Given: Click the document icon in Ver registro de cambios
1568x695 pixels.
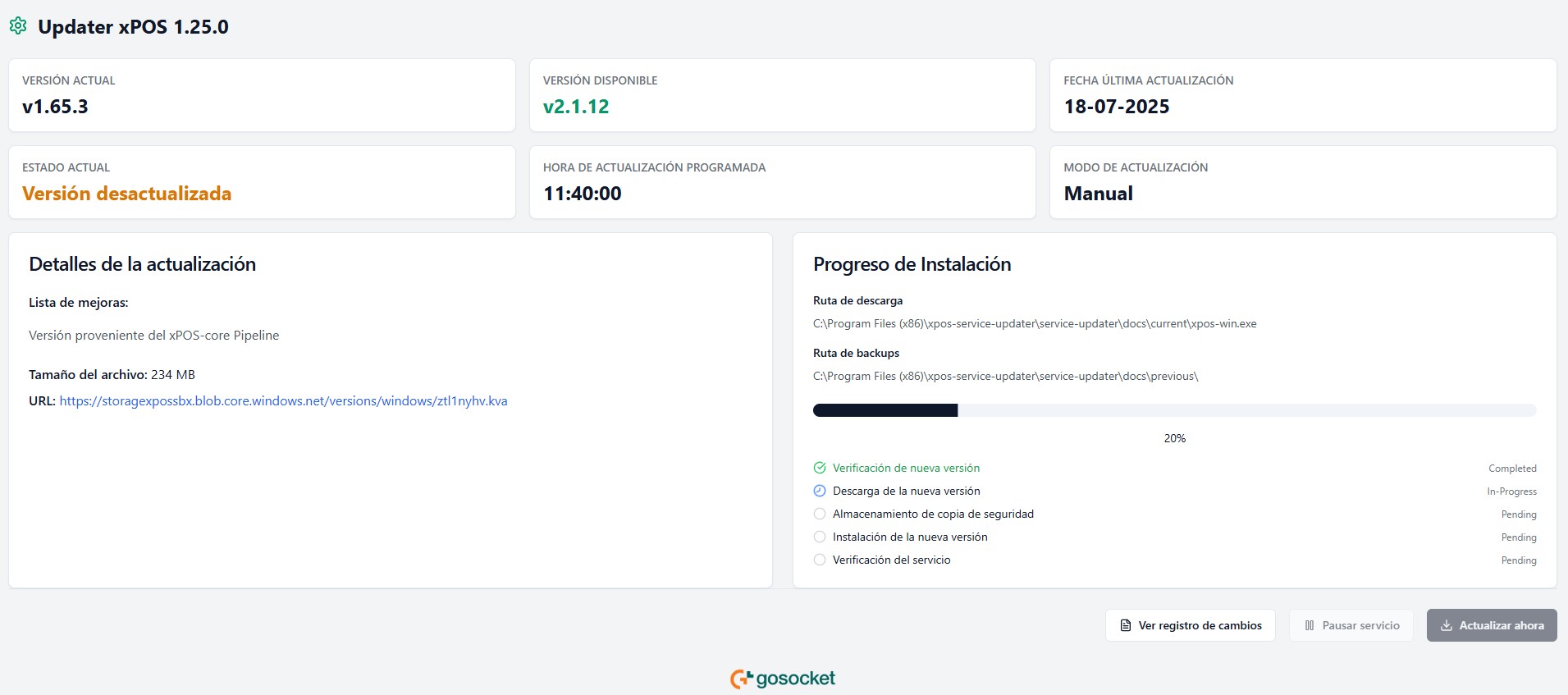Looking at the screenshot, I should pyautogui.click(x=1126, y=625).
